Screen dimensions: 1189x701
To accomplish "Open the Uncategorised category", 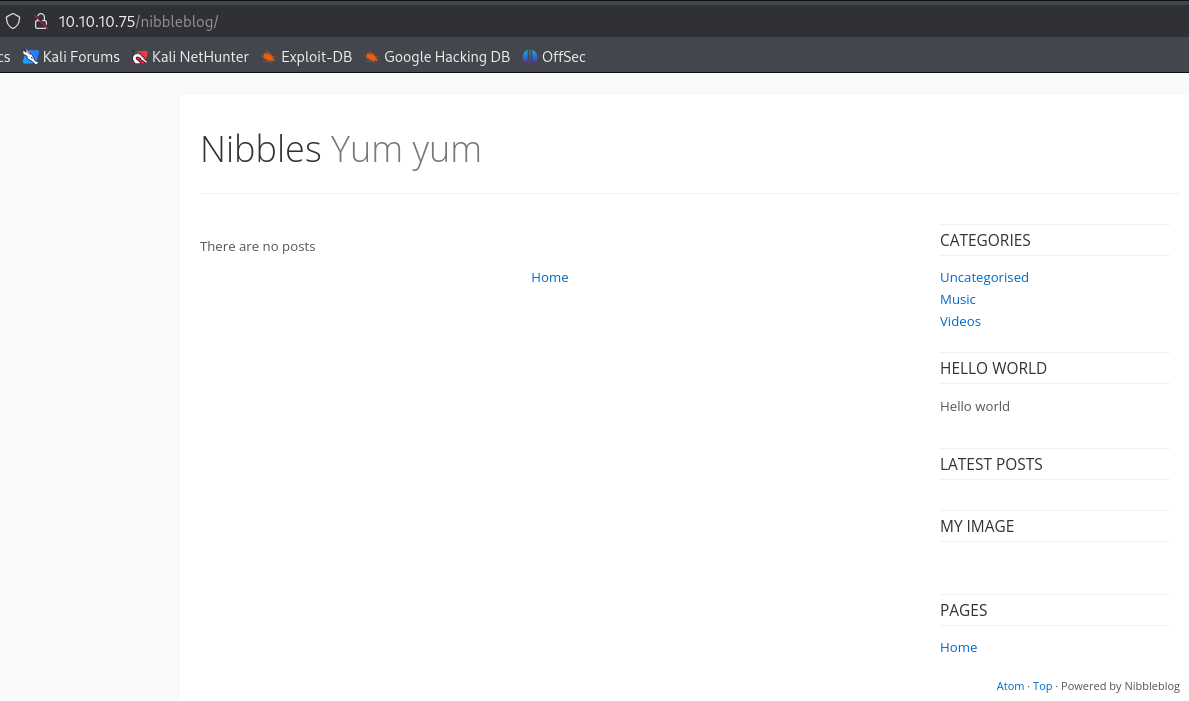I will (x=984, y=277).
